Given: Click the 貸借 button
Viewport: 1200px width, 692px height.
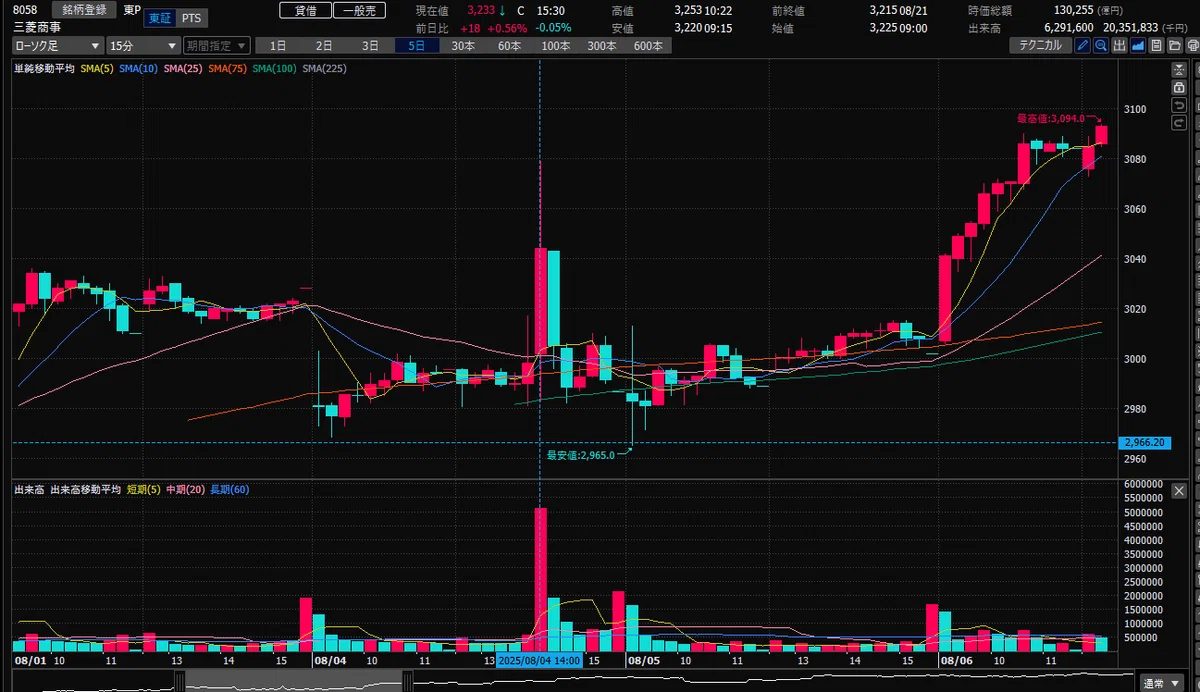Looking at the screenshot, I should (x=305, y=10).
